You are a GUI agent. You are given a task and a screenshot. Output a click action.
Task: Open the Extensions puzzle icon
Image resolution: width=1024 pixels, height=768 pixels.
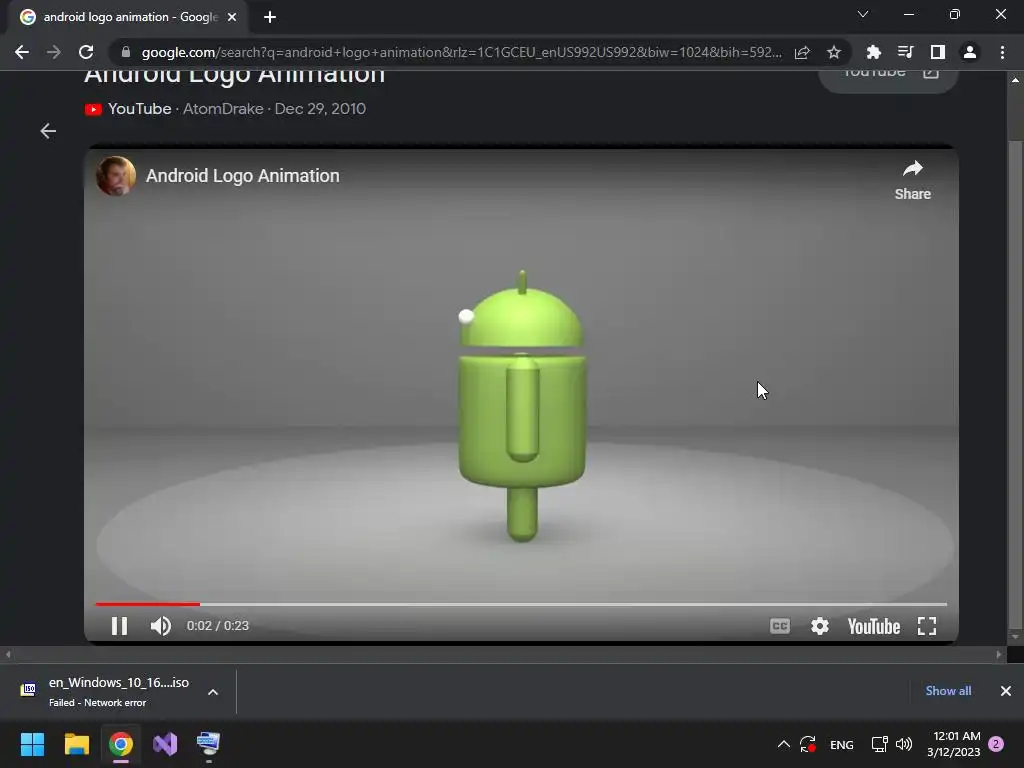click(x=873, y=52)
